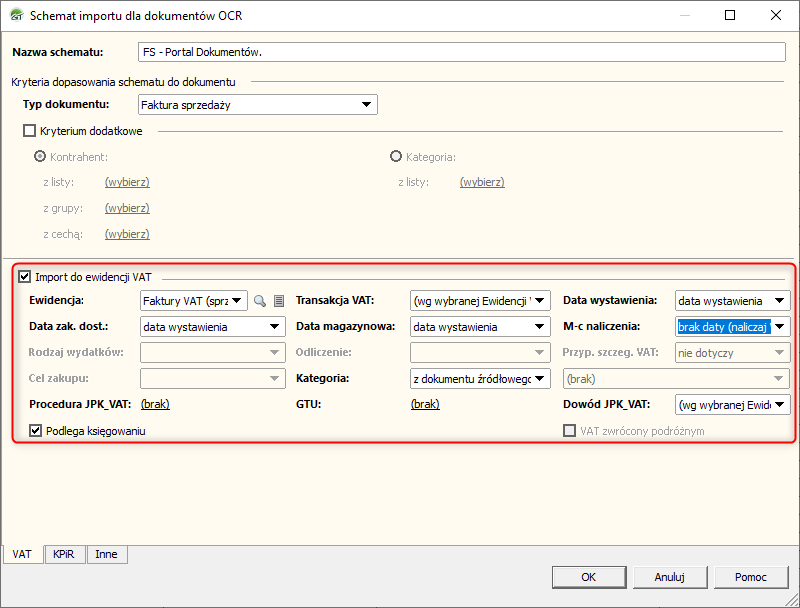The image size is (800, 608).
Task: Click the Nazwa schematu input field
Action: coord(462,52)
